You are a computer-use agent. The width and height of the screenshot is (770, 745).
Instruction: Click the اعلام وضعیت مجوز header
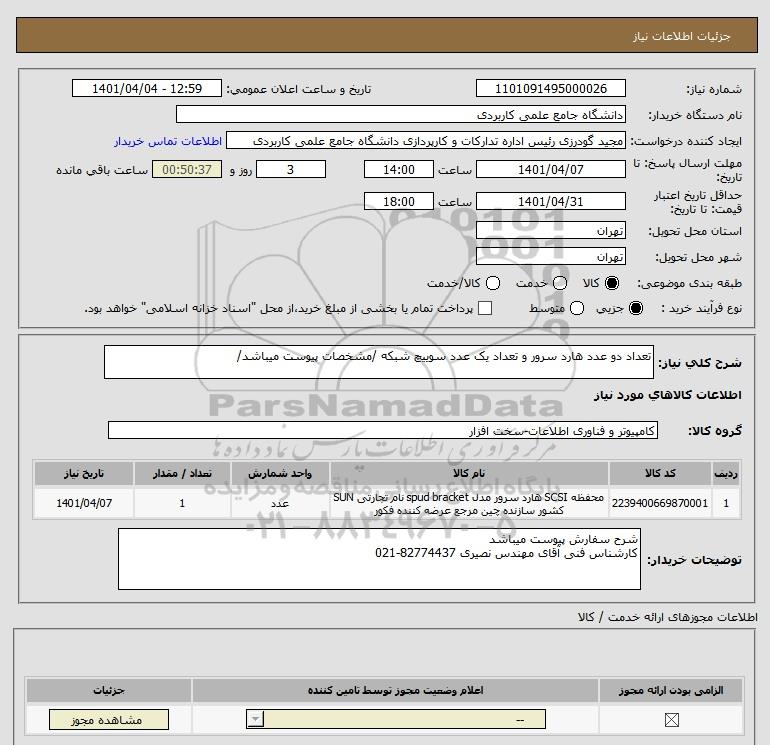click(x=395, y=690)
